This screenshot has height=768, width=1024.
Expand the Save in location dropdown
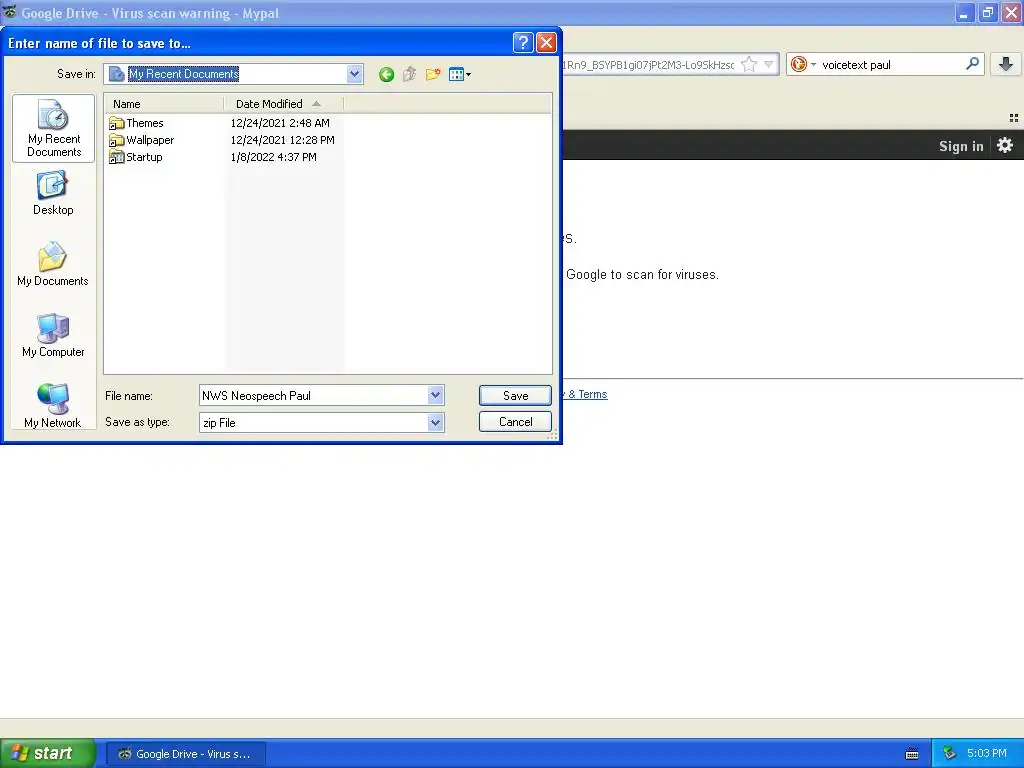[x=355, y=74]
